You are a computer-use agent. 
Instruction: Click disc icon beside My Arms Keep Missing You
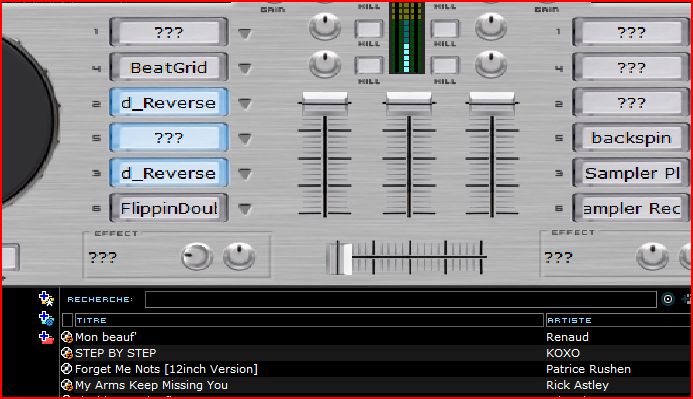[x=67, y=385]
